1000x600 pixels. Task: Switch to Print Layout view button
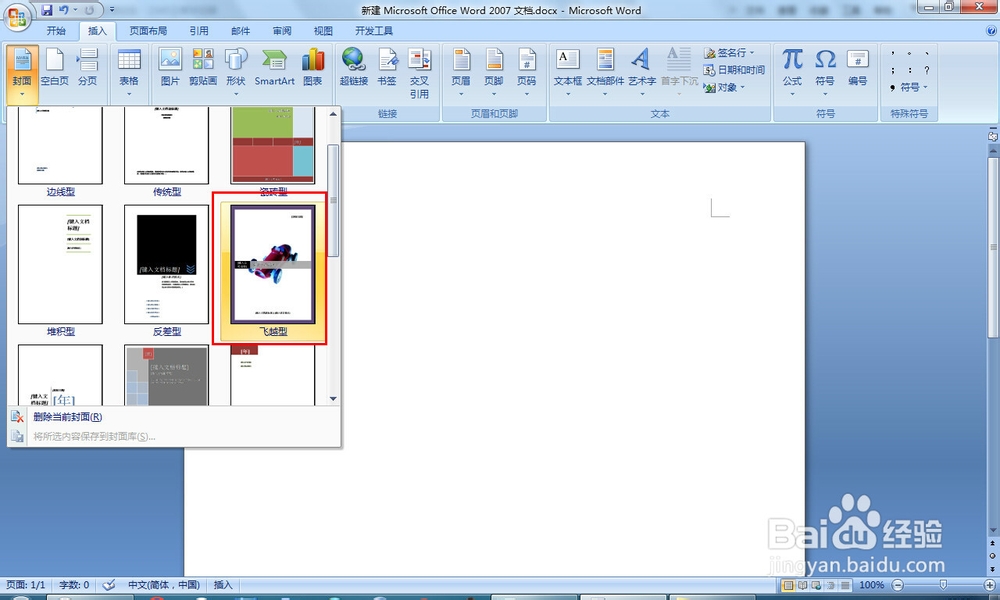pos(788,585)
